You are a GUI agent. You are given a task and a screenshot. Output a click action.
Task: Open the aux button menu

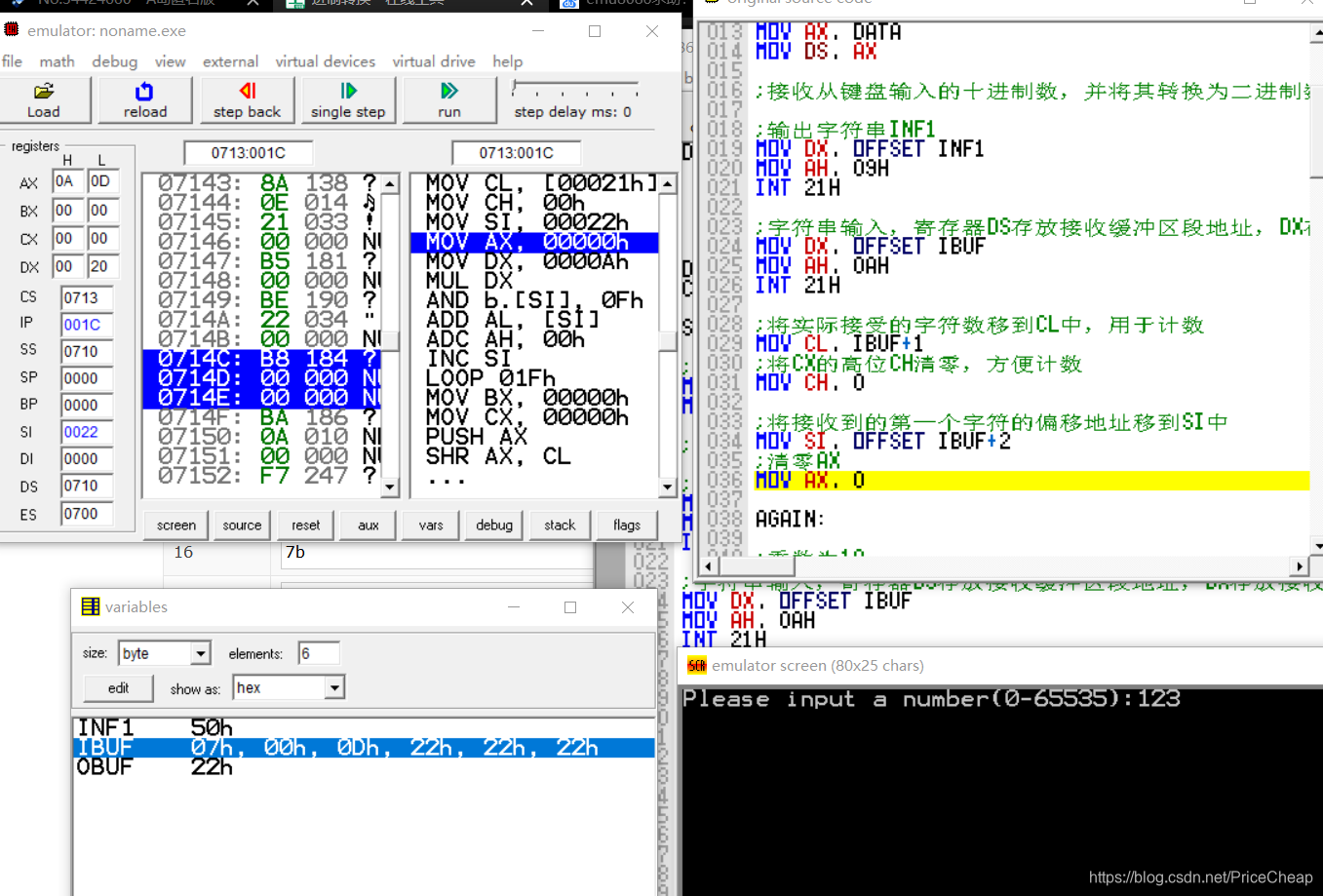point(368,525)
